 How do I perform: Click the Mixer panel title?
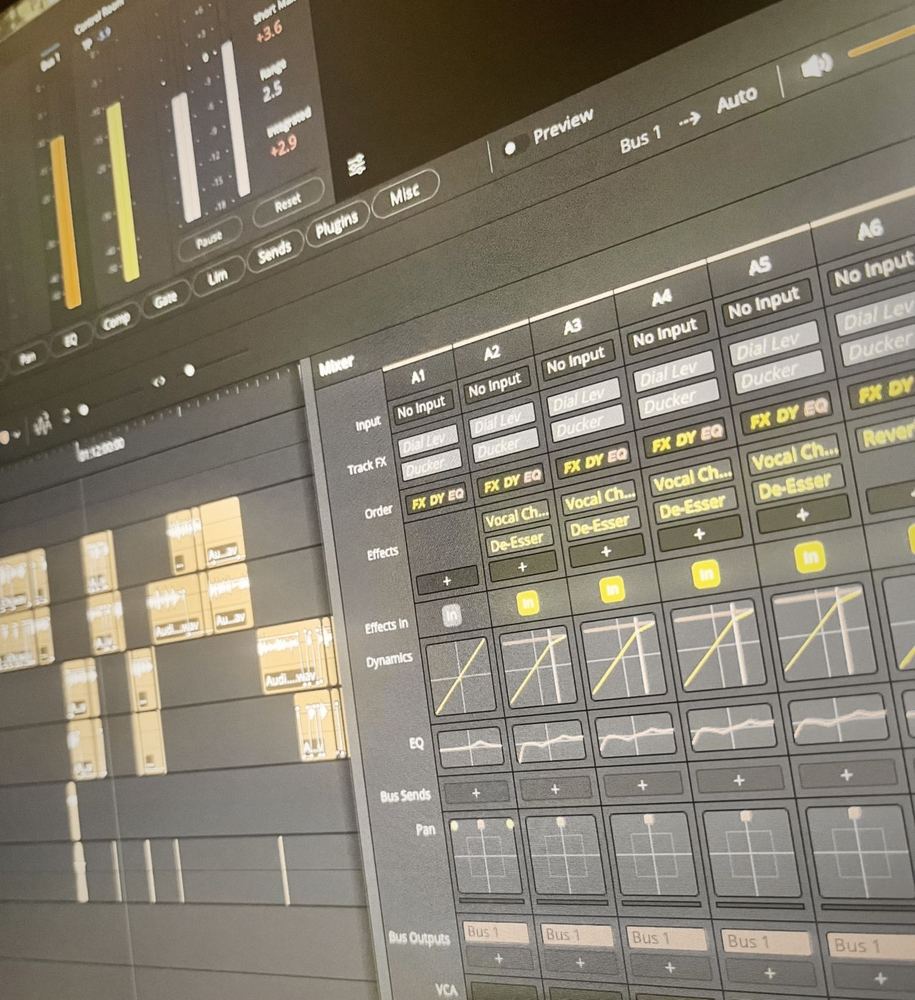coord(336,365)
